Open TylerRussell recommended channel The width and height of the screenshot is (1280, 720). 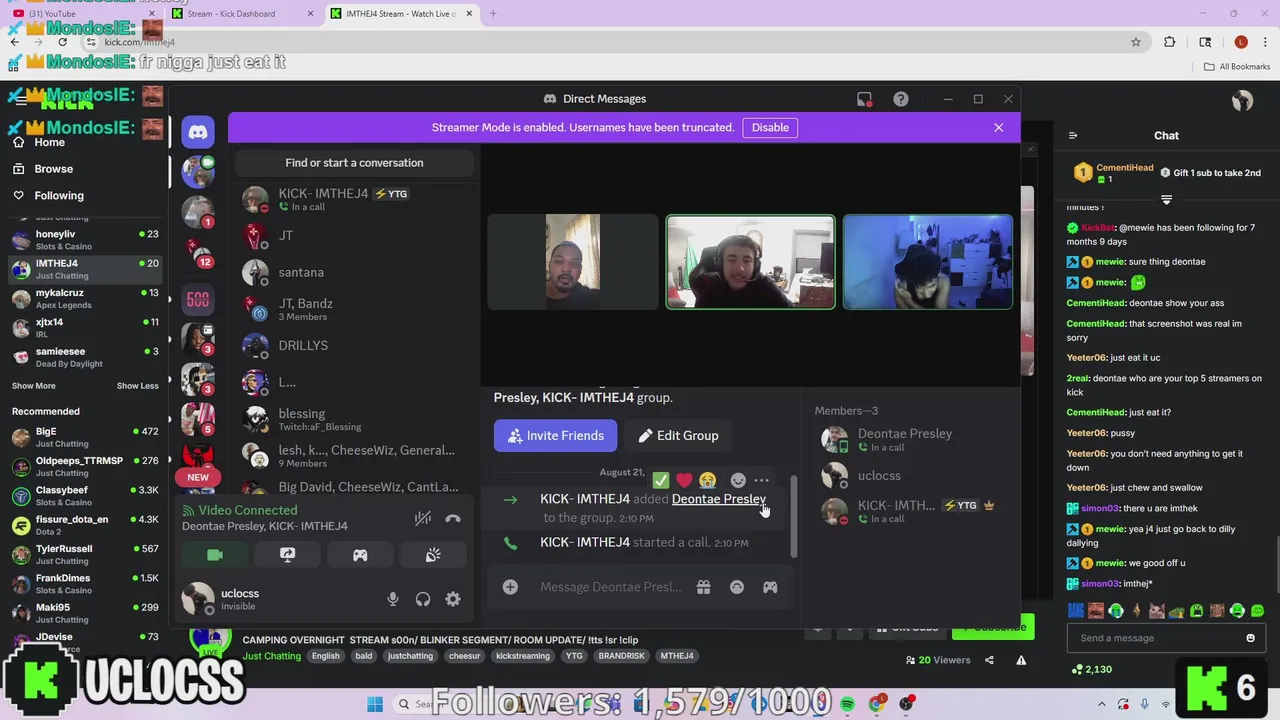[x=85, y=555]
